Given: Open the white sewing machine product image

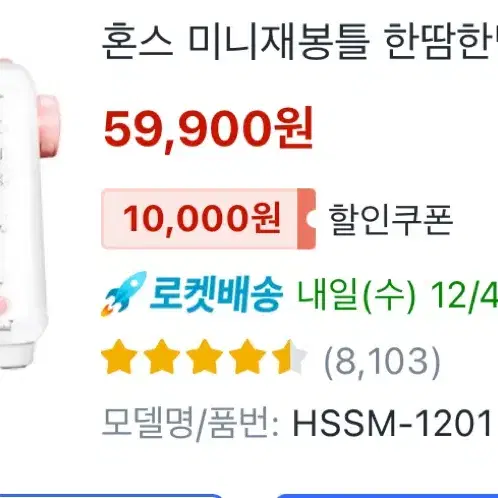Looking at the screenshot, I should 29,213.
